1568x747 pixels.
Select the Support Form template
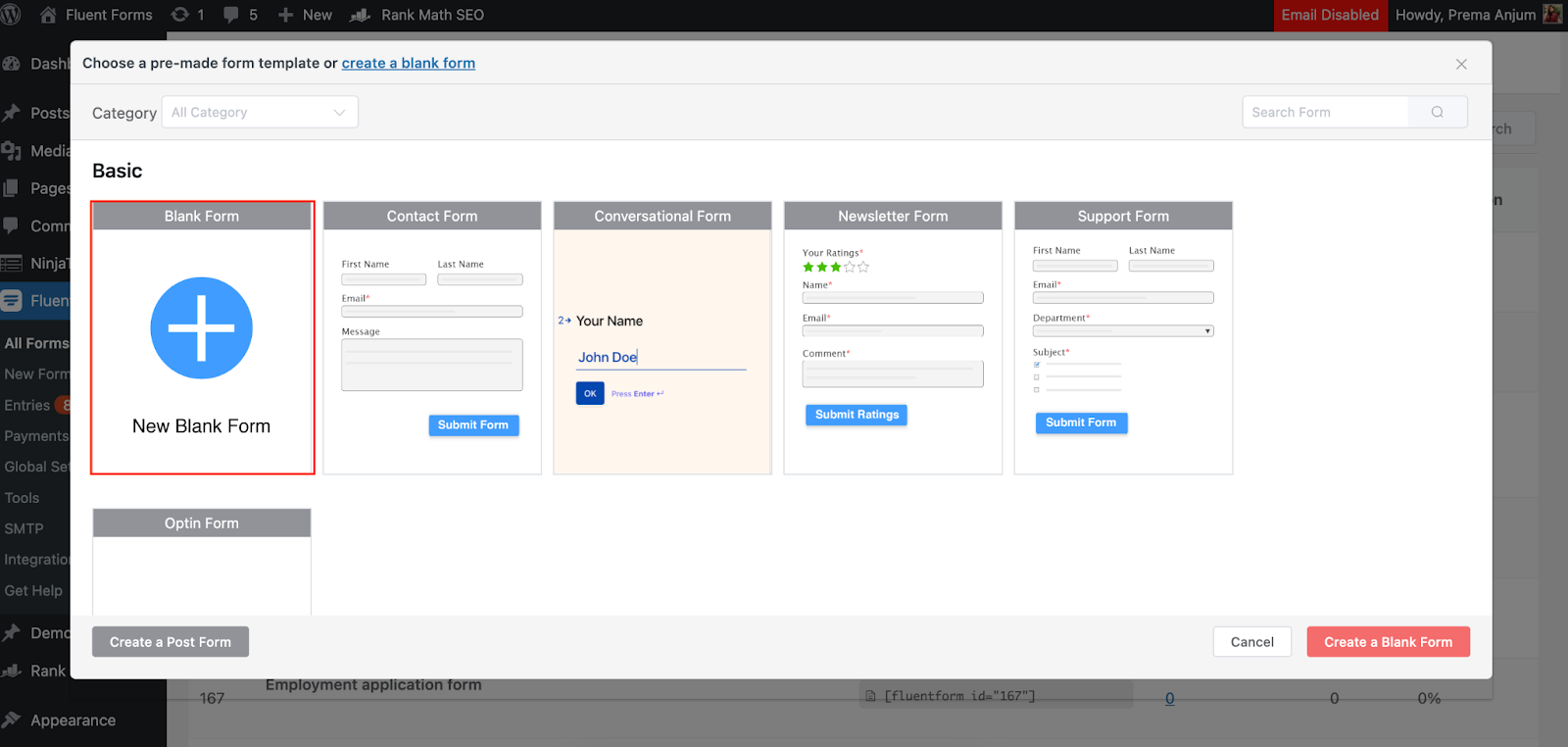pyautogui.click(x=1123, y=338)
